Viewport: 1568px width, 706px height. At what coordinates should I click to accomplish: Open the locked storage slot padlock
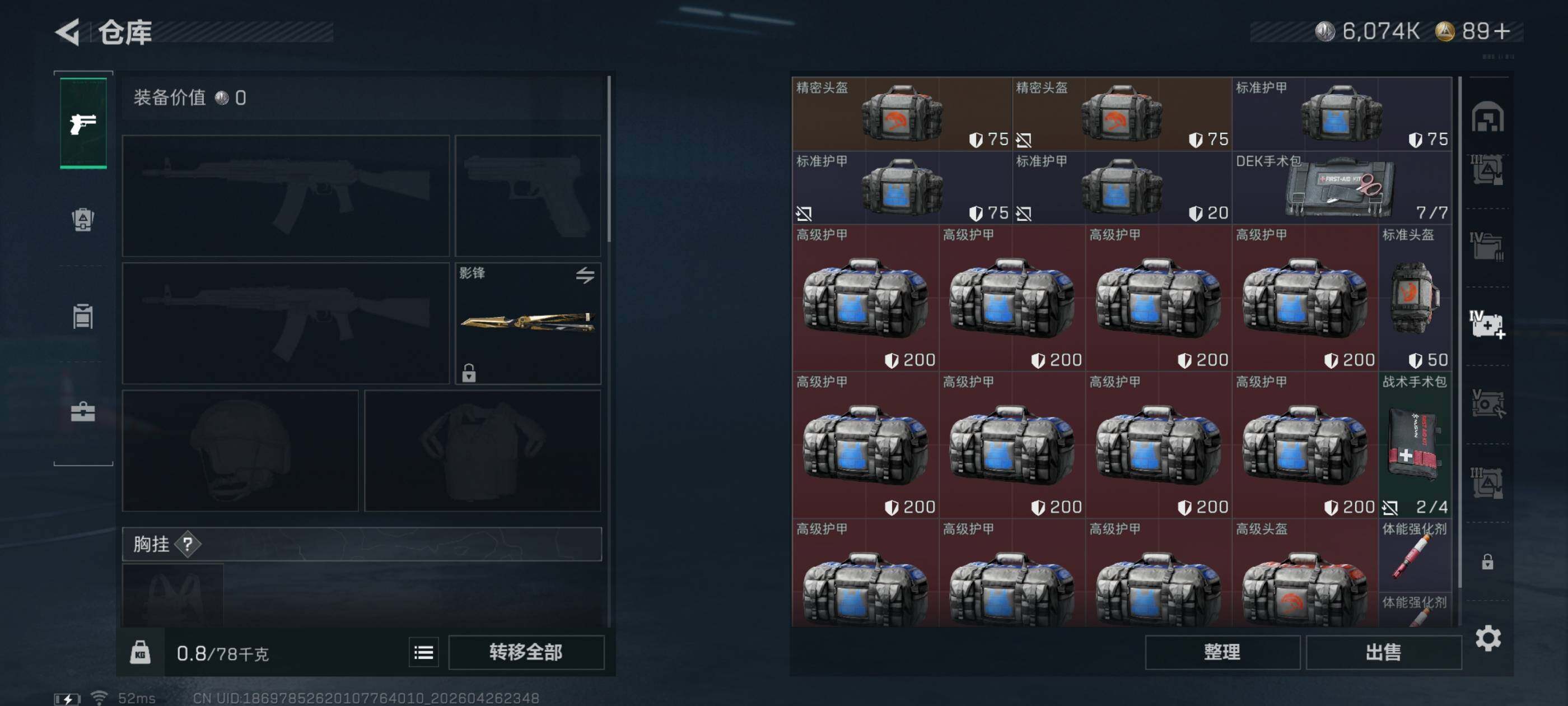[1487, 561]
